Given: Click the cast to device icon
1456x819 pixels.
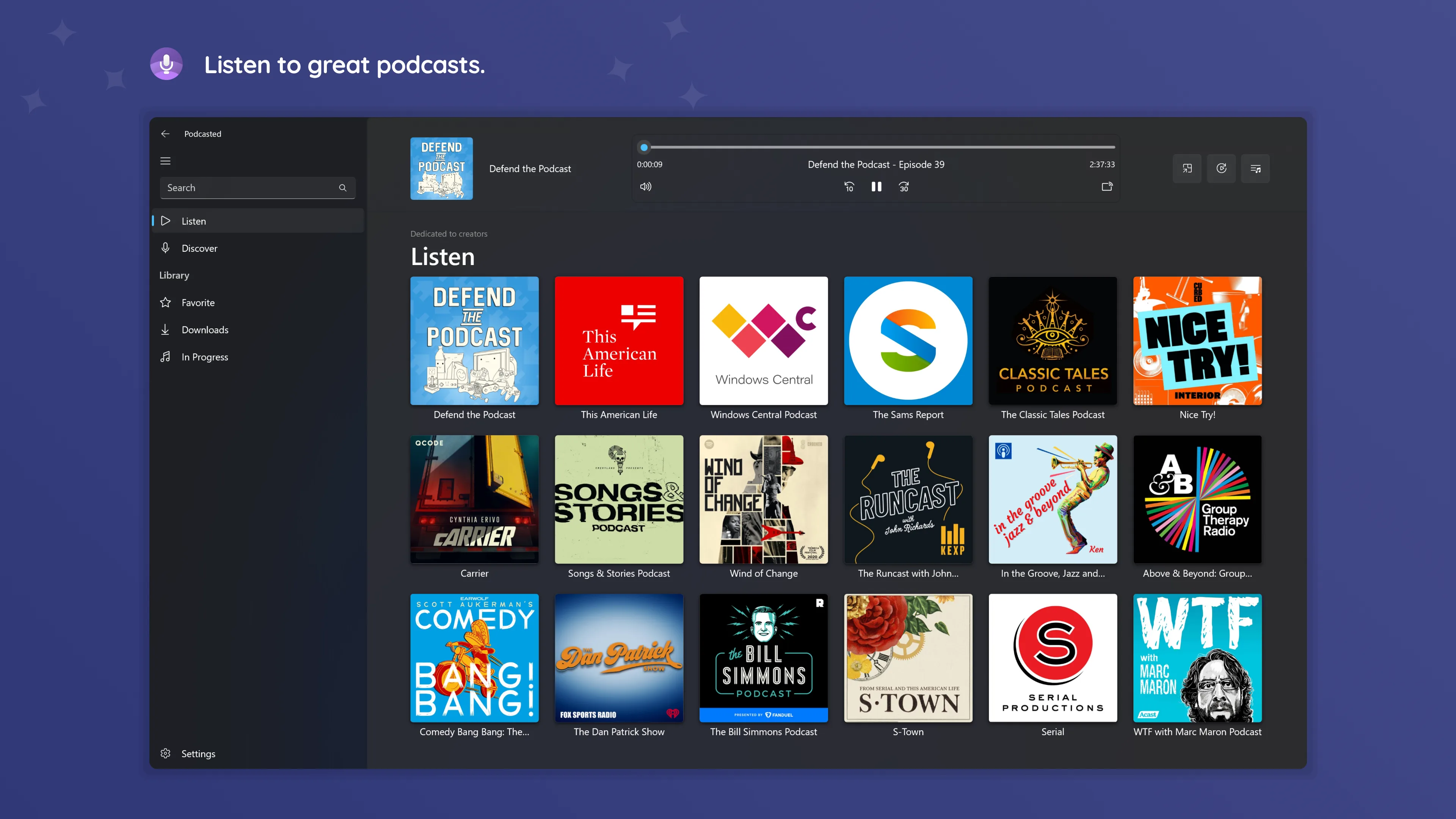Looking at the screenshot, I should point(1107,187).
